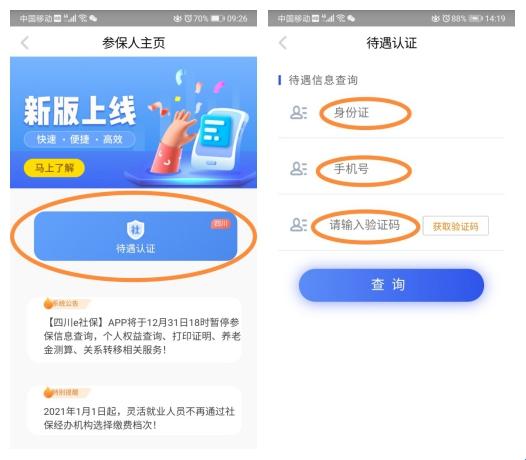Tap the flame icon on 系统公告
526x460 pixels.
tap(48, 303)
